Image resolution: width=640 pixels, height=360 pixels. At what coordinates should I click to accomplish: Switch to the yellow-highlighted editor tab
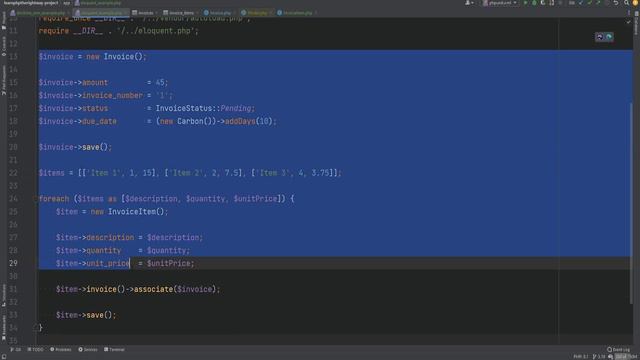tap(256, 13)
